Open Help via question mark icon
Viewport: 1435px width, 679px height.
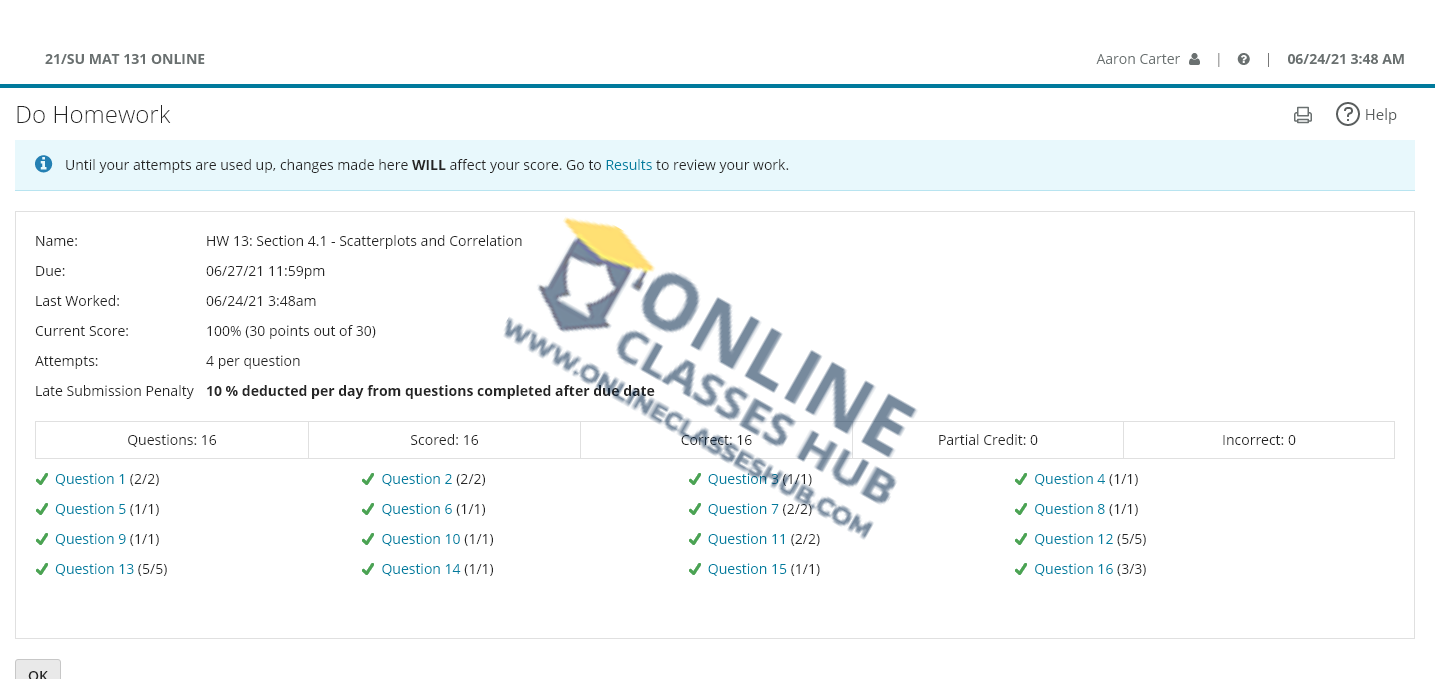coord(1348,115)
